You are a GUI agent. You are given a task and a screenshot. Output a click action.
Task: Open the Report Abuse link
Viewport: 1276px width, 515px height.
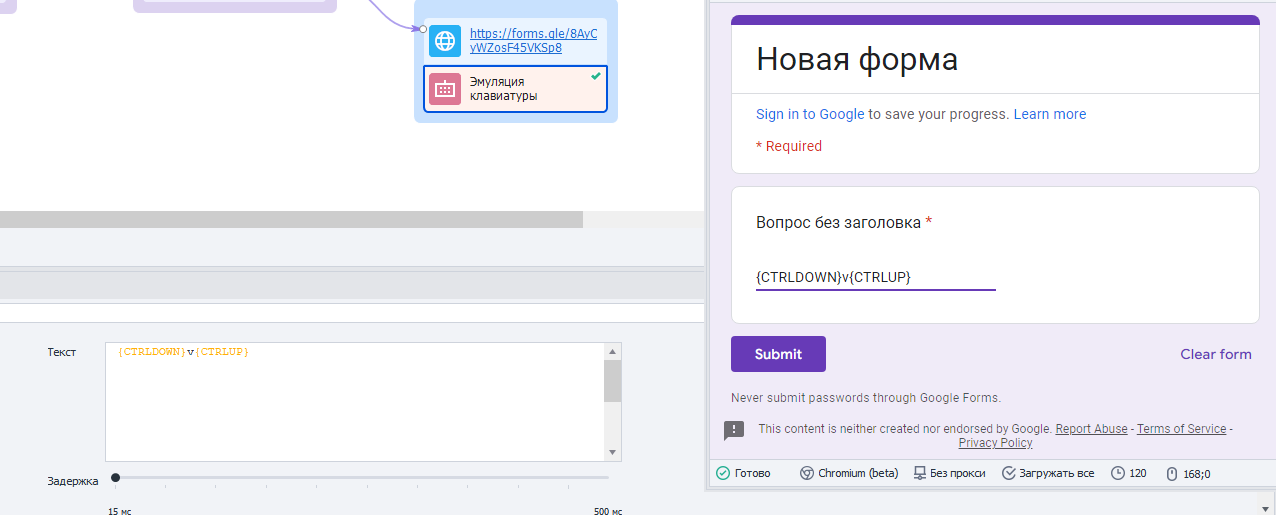coord(1091,429)
